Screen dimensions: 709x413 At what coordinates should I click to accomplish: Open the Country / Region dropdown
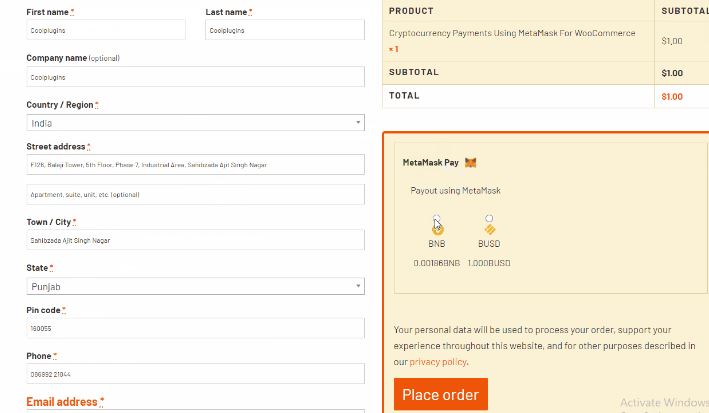coord(195,123)
